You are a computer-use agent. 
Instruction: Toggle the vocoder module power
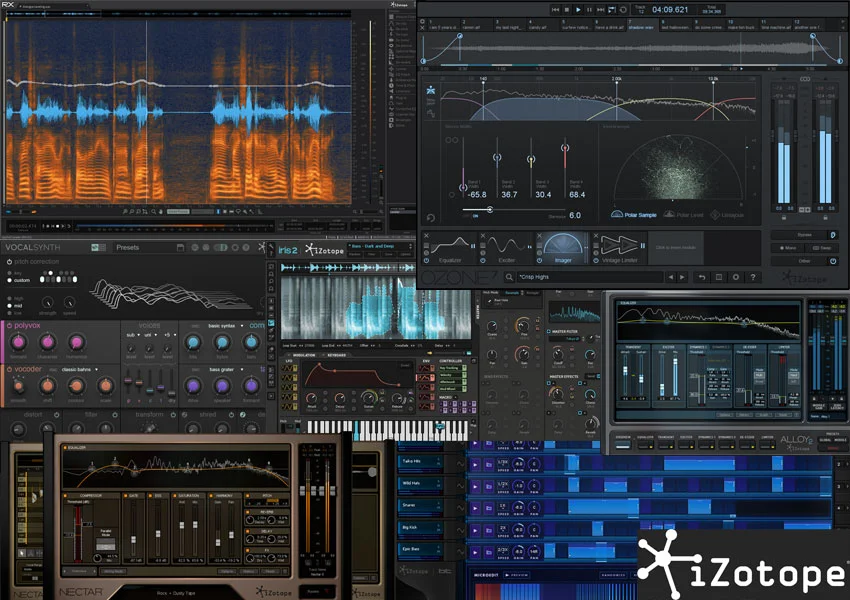pyautogui.click(x=9, y=369)
